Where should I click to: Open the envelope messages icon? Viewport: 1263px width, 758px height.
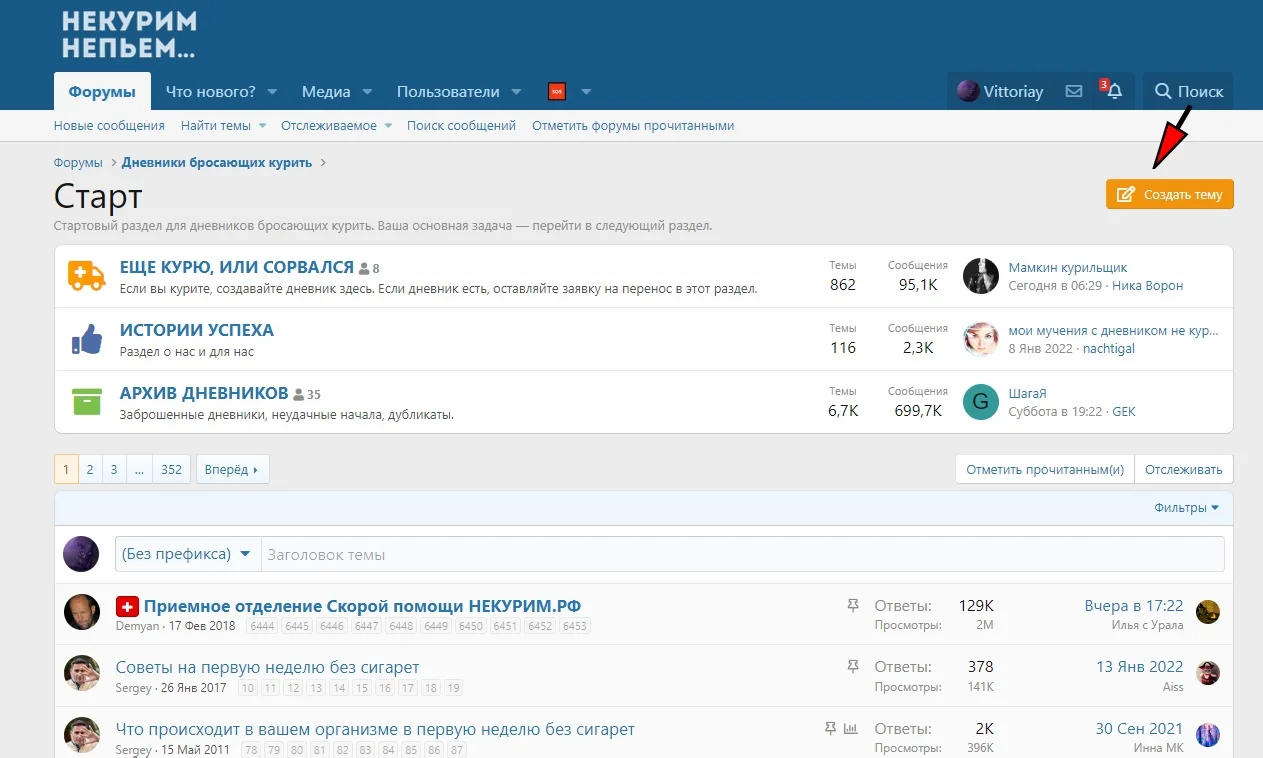[x=1073, y=91]
